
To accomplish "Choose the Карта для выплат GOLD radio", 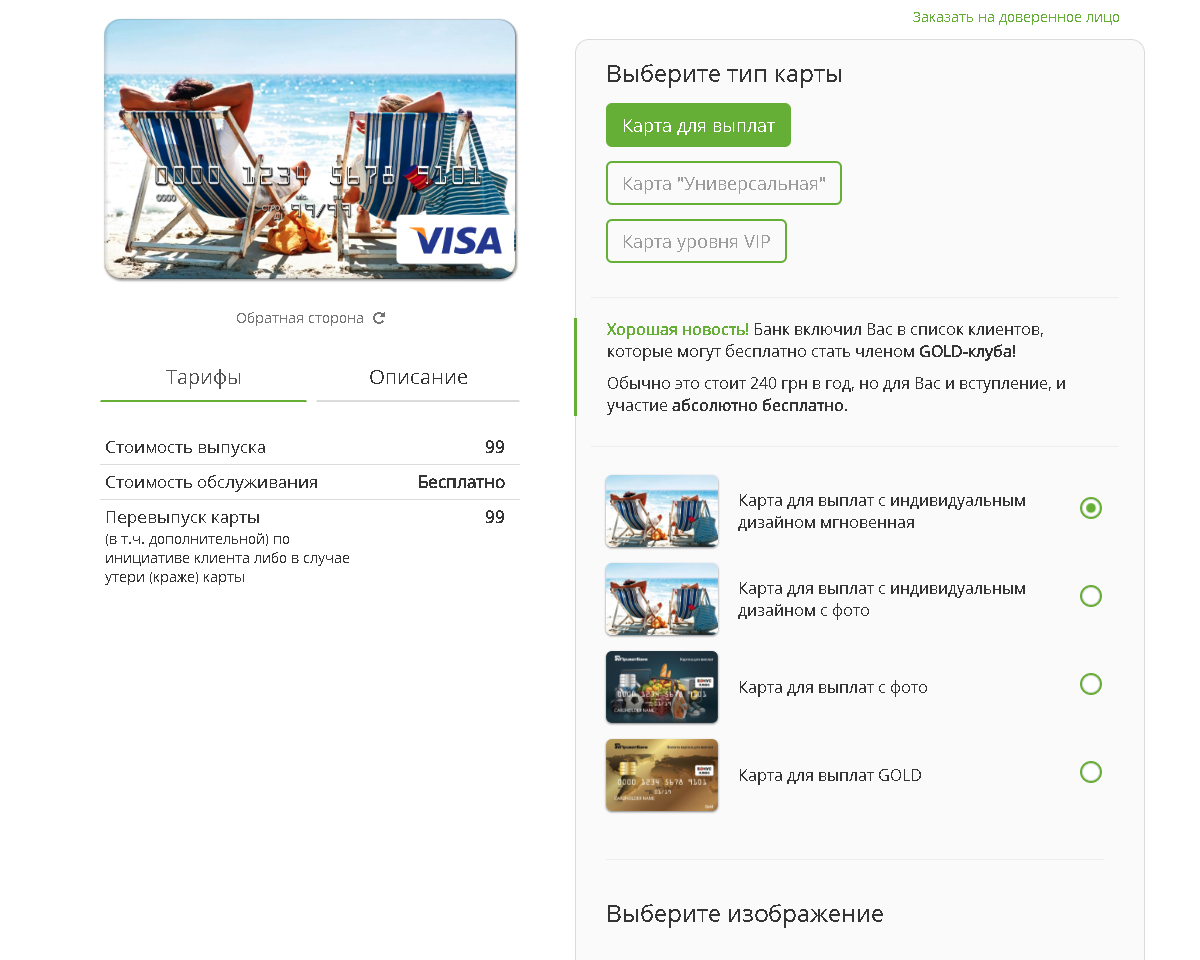I will [1091, 772].
